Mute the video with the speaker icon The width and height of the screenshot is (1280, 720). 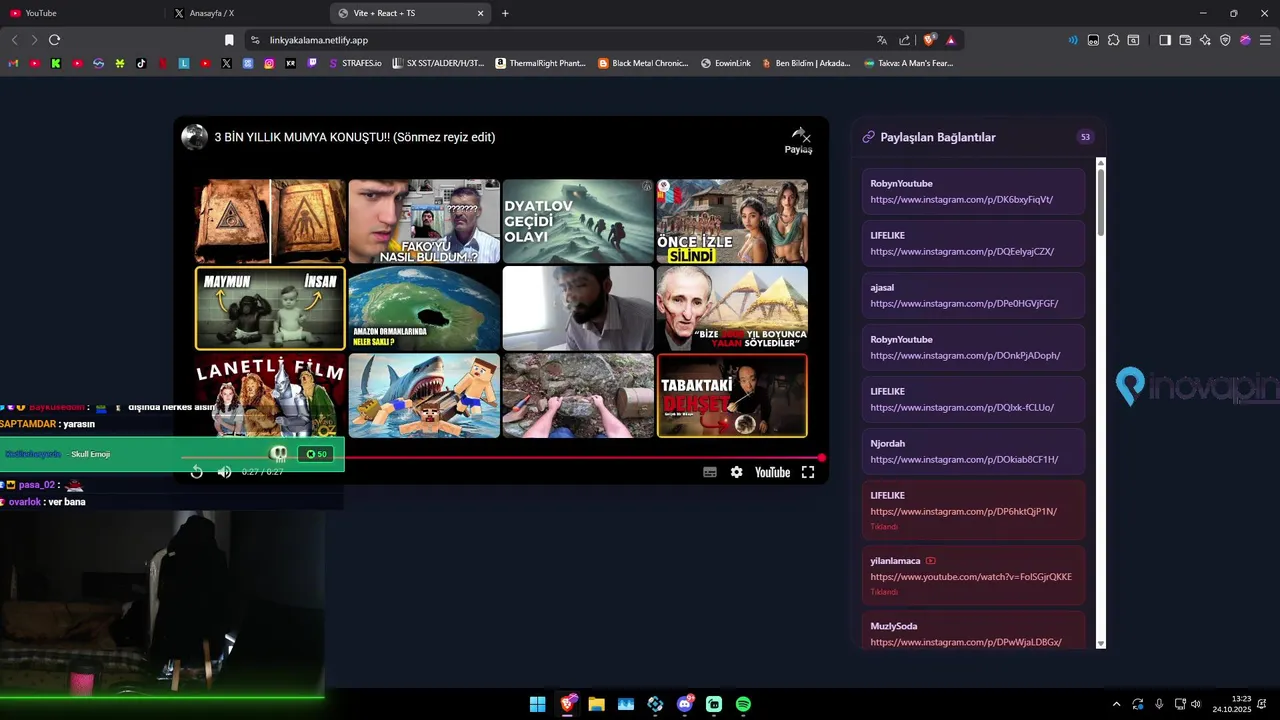(x=224, y=472)
